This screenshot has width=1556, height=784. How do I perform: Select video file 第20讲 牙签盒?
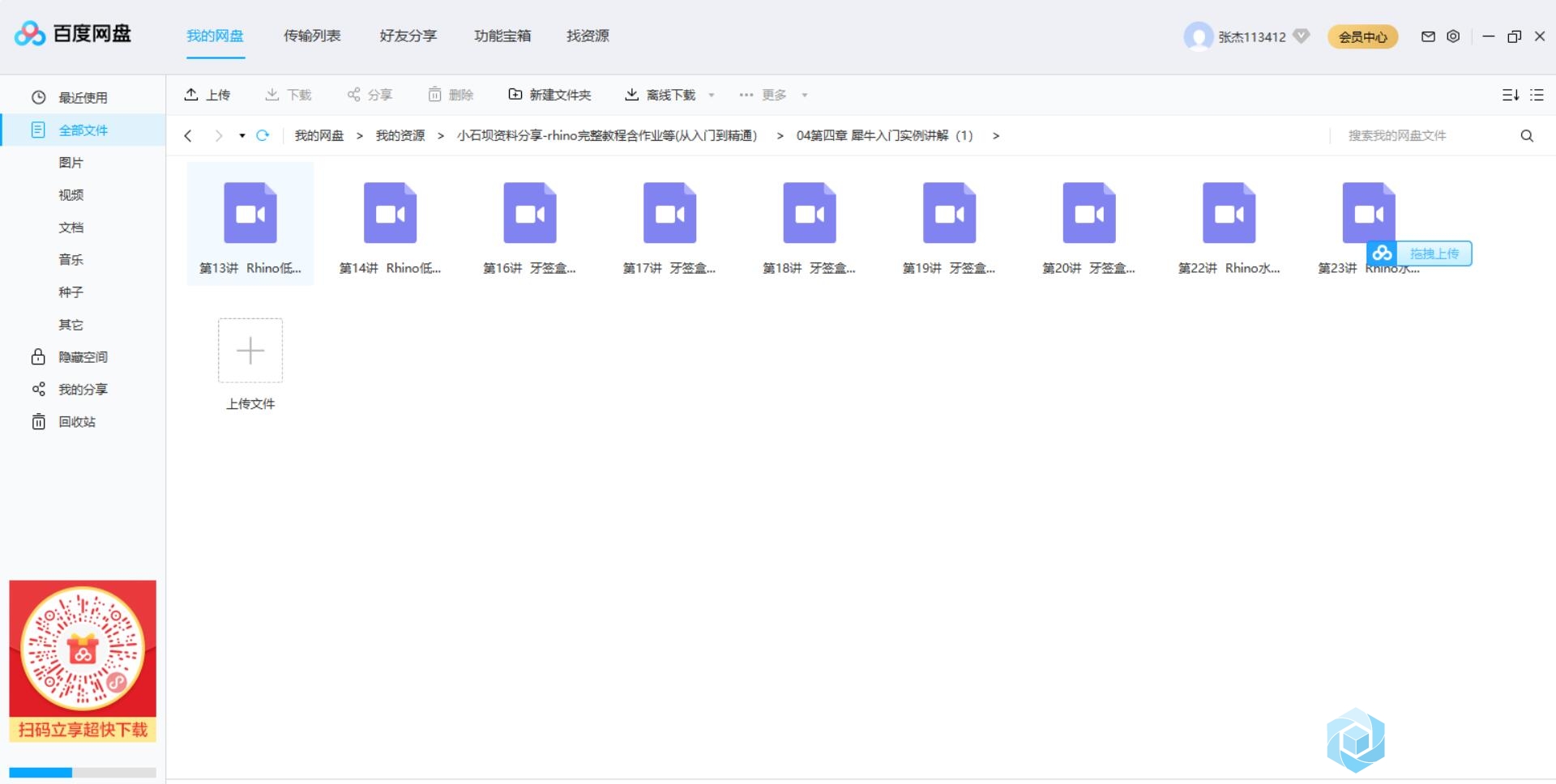click(x=1089, y=224)
